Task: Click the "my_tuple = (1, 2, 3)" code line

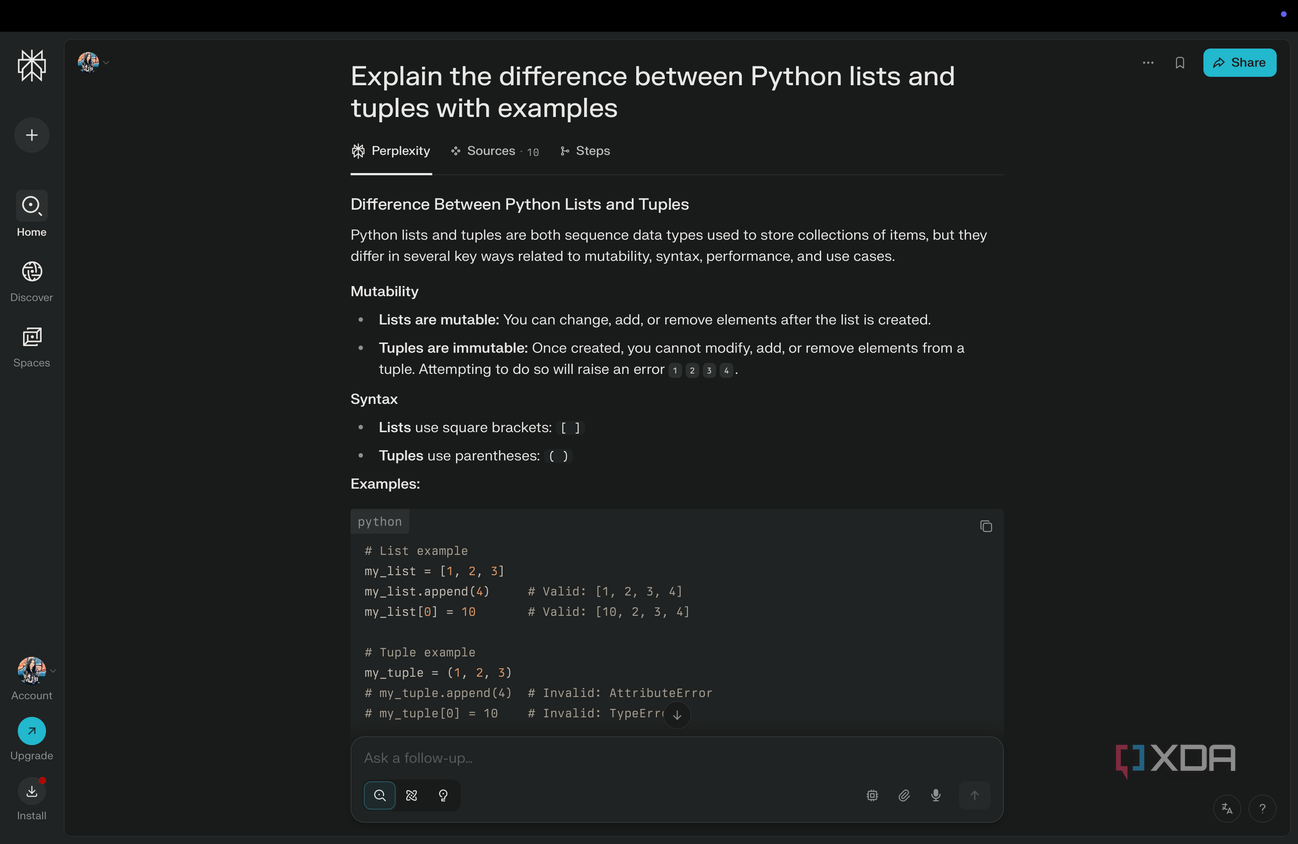Action: coord(438,673)
